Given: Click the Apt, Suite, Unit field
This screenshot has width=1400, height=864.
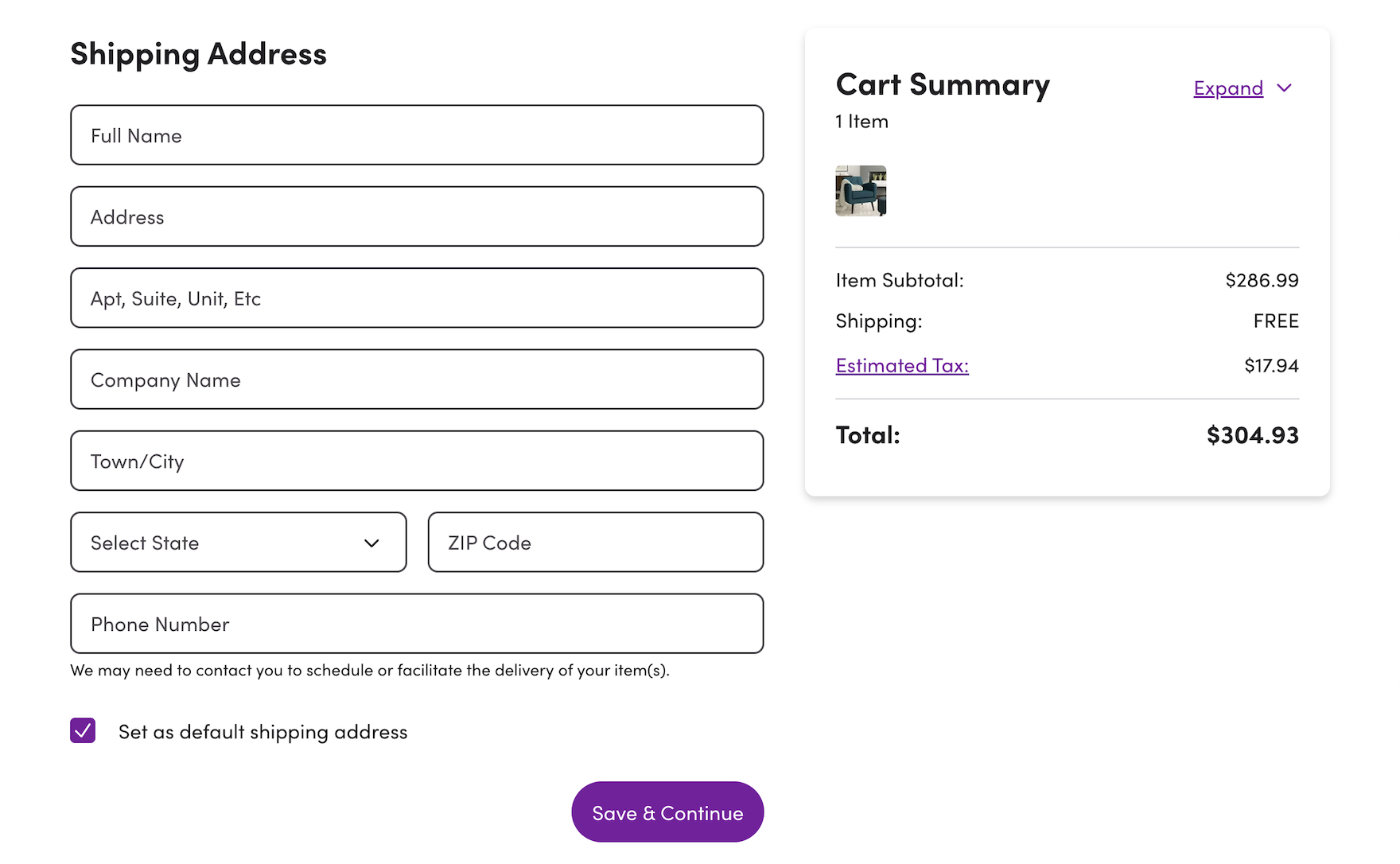Looking at the screenshot, I should 417,298.
